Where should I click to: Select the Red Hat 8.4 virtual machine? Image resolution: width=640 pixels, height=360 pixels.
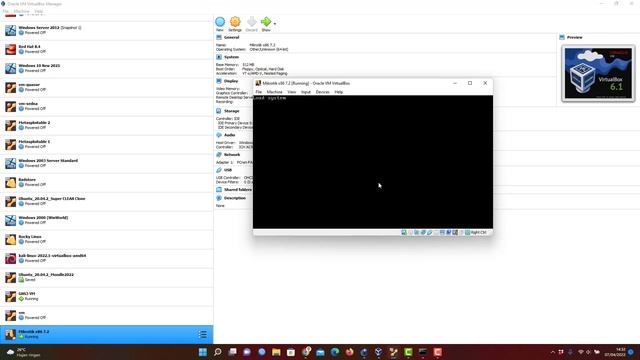107,49
